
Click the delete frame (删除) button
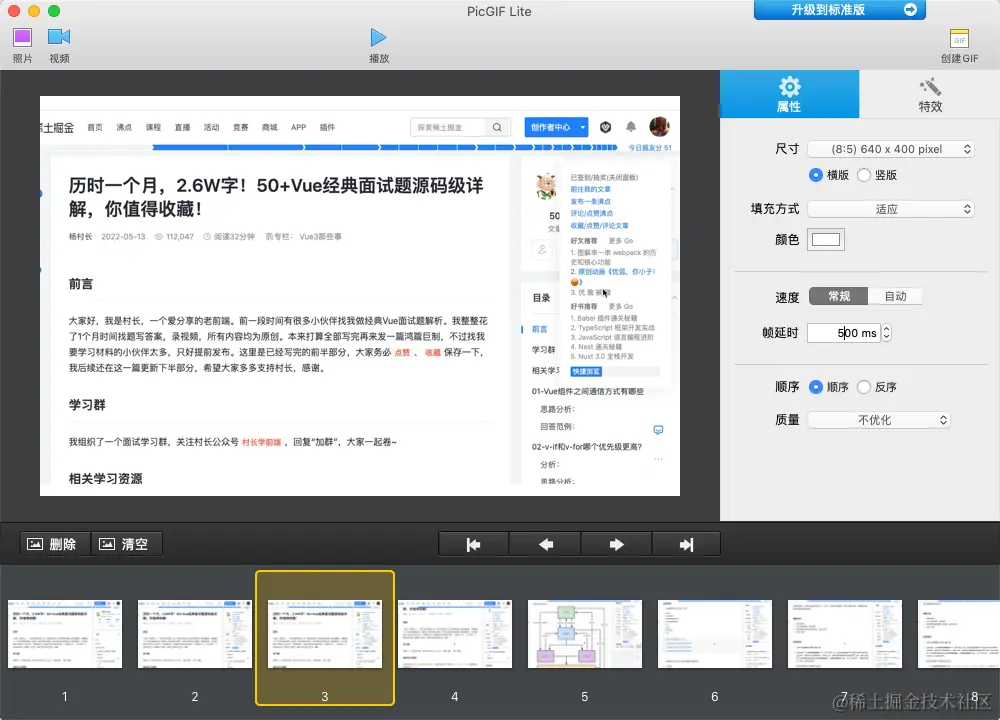(x=55, y=544)
